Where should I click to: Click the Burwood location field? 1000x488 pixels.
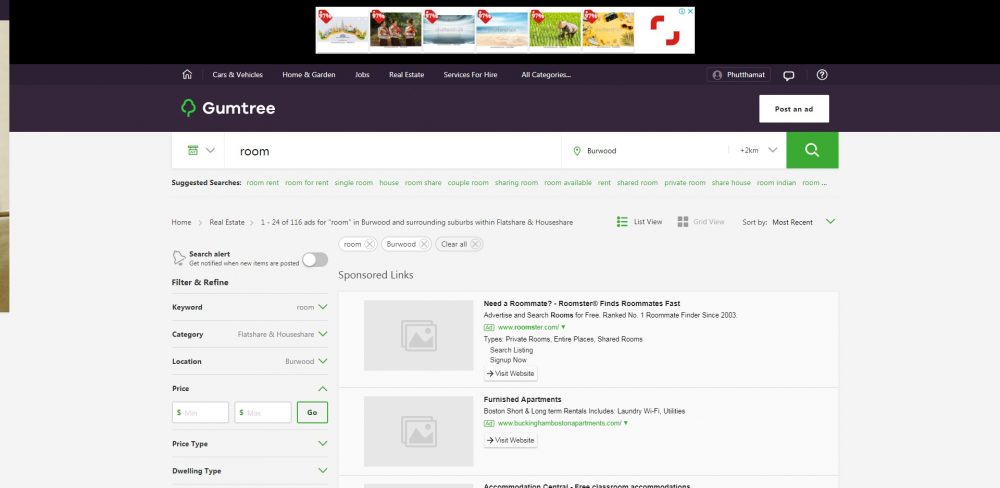(644, 151)
